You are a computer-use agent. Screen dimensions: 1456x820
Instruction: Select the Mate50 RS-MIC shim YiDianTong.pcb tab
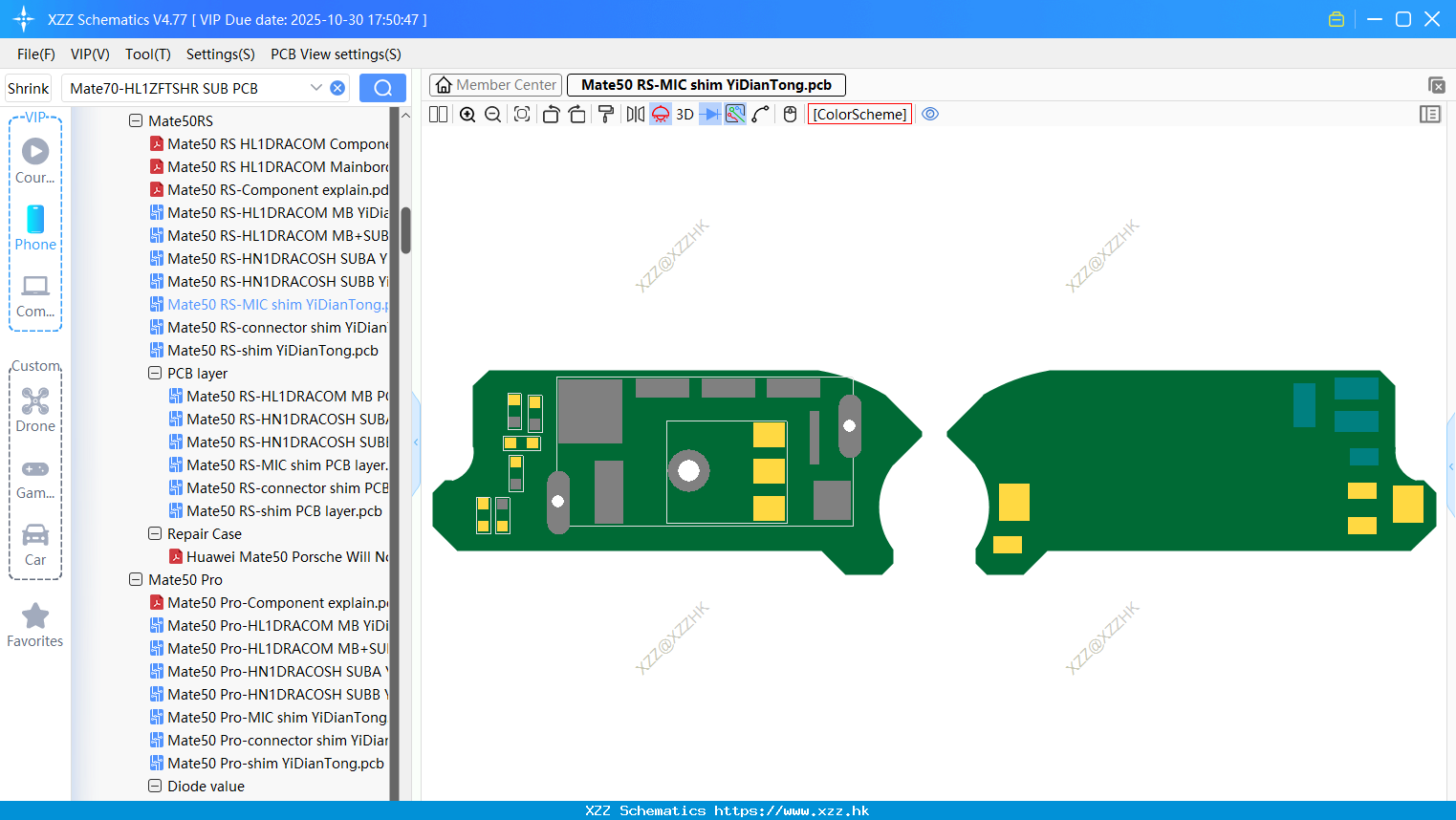[x=706, y=85]
